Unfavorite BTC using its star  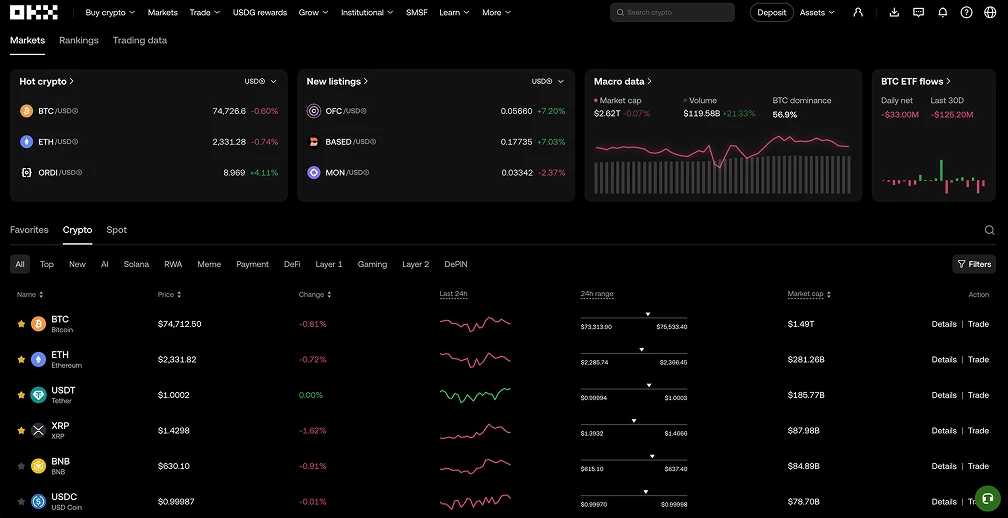[21, 324]
